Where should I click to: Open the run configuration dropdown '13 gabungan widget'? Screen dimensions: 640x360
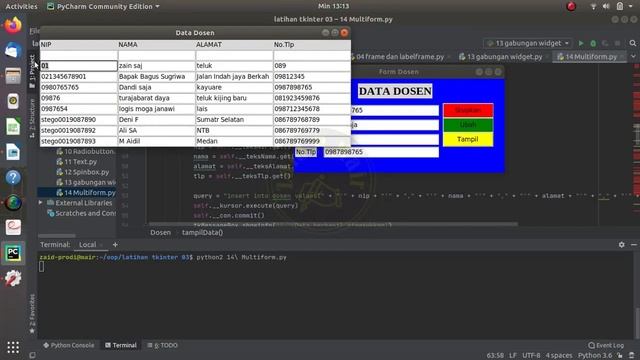529,43
